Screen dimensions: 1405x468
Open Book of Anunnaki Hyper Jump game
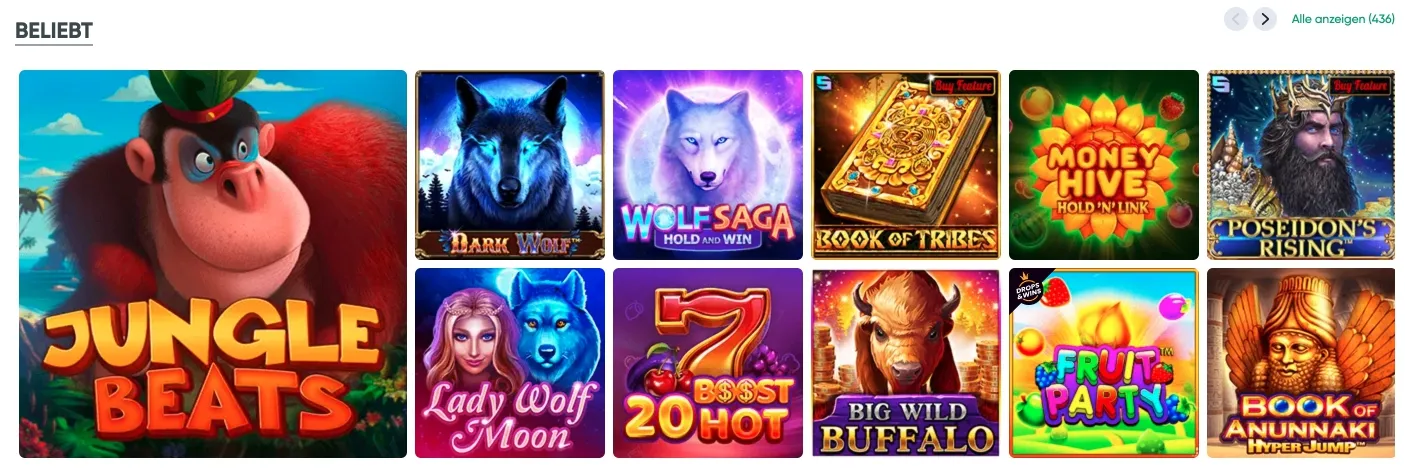click(x=1301, y=363)
